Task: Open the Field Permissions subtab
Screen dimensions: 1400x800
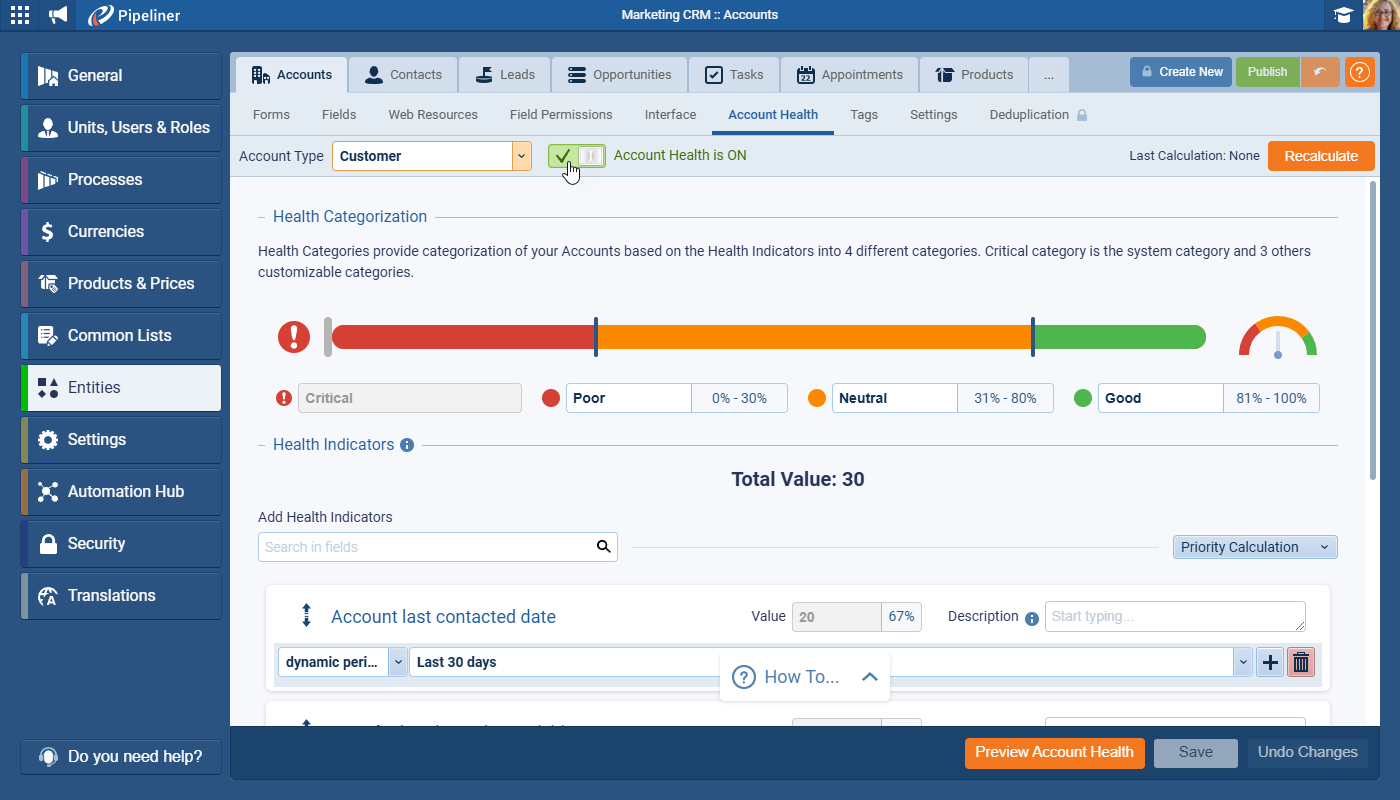Action: click(x=560, y=115)
